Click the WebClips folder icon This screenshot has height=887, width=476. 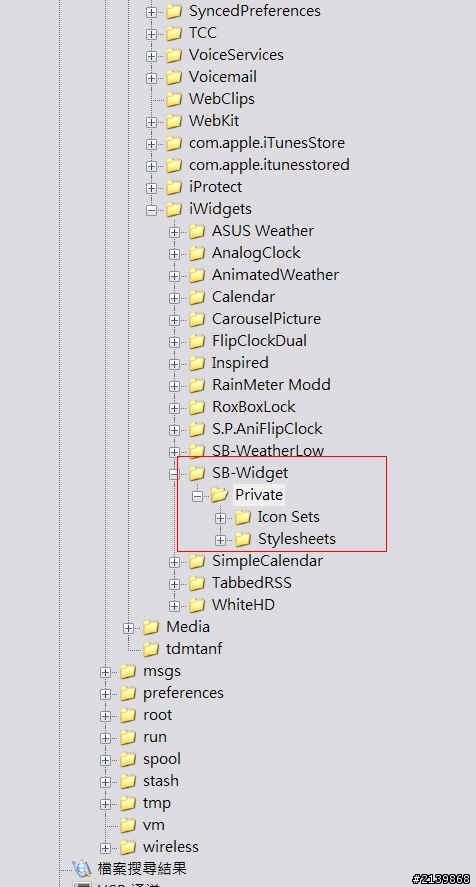click(173, 99)
